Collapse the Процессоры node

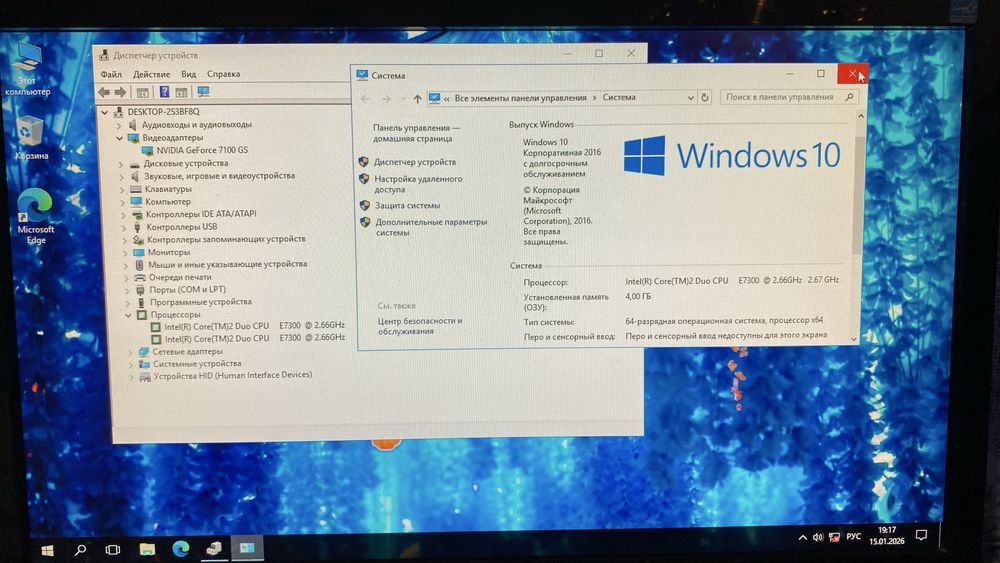[x=128, y=315]
